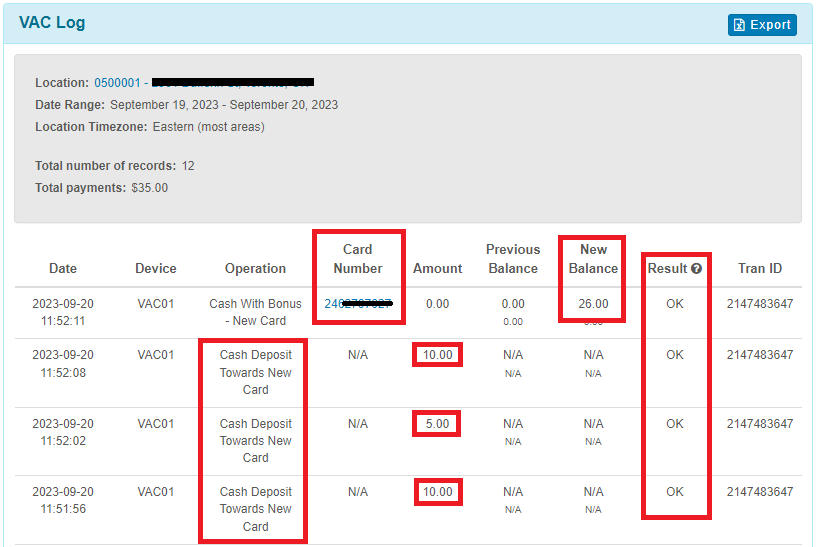Select the 26.00 new balance value
817x547 pixels.
(593, 303)
